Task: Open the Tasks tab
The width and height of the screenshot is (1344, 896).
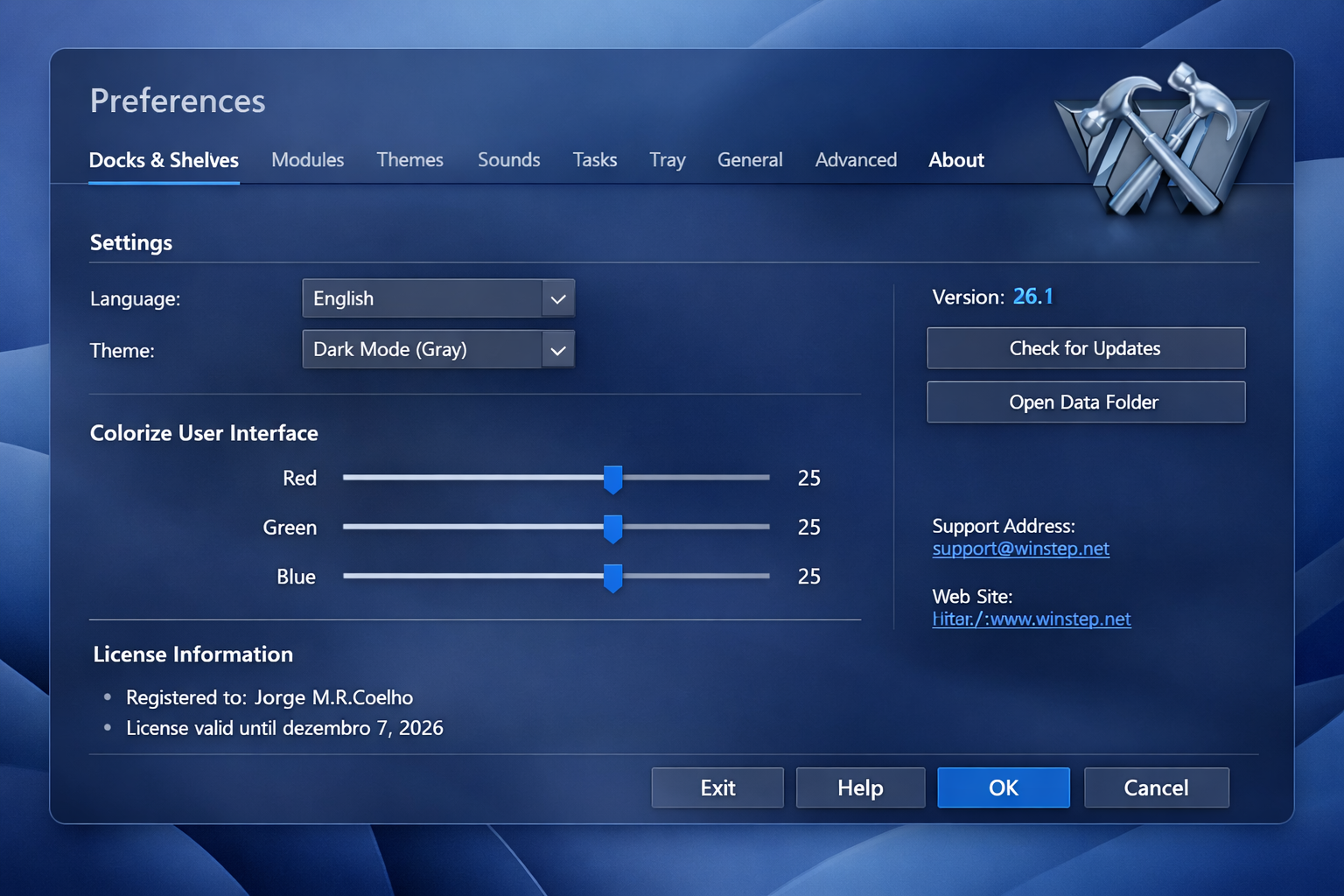Action: [x=595, y=160]
